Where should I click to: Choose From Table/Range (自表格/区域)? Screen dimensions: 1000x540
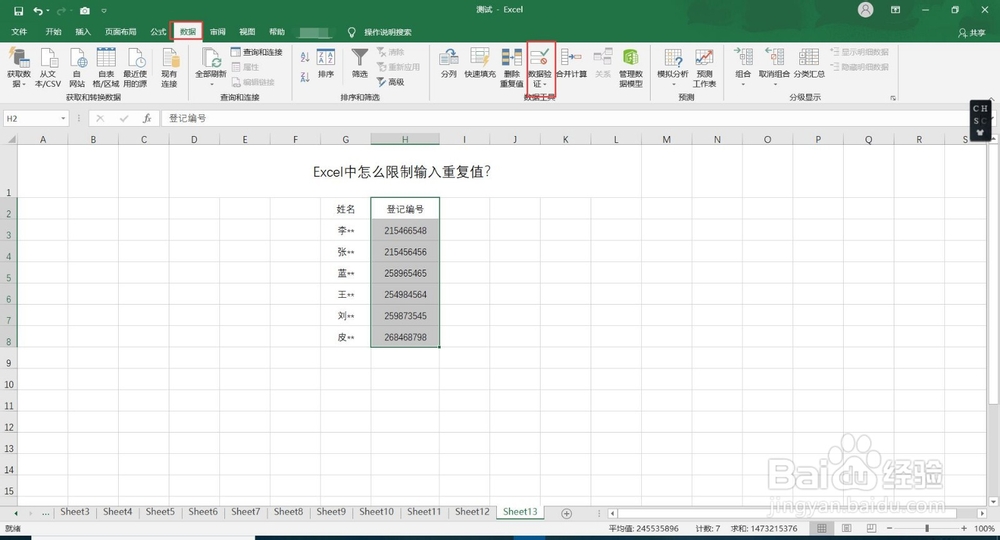pyautogui.click(x=106, y=67)
